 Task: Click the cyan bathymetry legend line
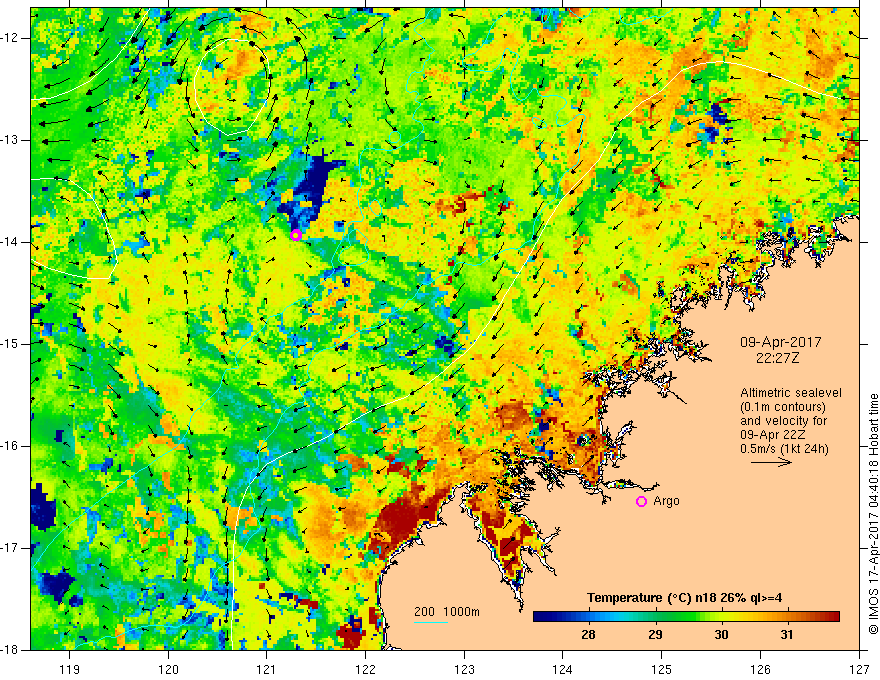(x=431, y=622)
